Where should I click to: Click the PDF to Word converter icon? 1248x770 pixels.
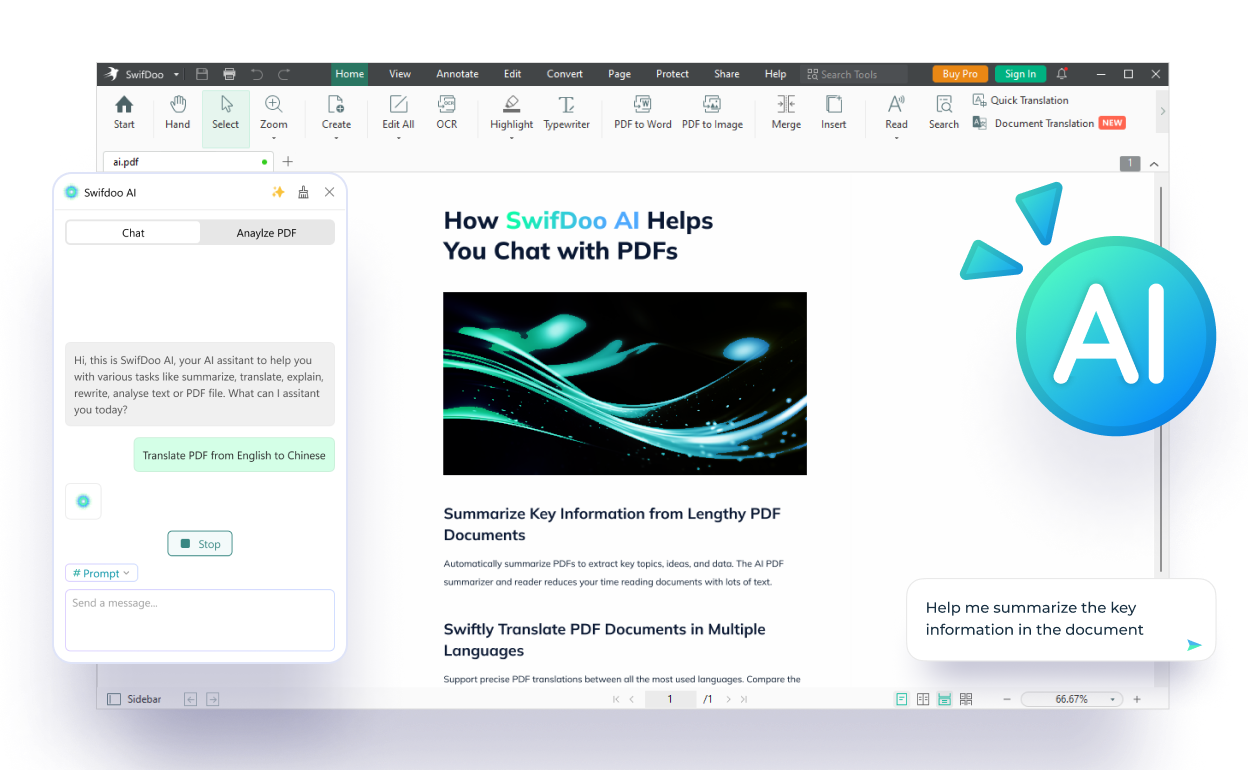pos(642,105)
